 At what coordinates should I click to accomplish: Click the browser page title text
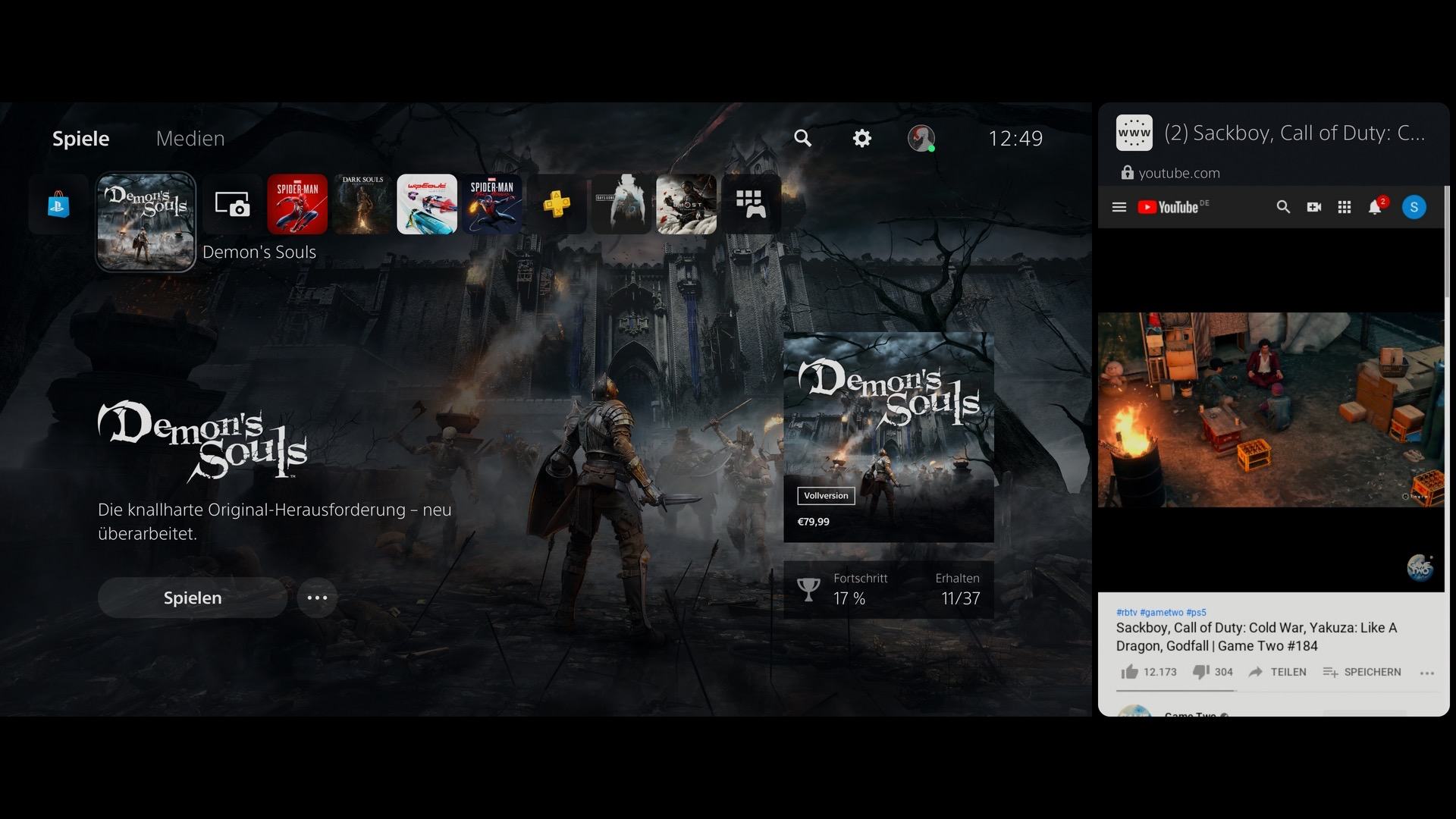point(1294,133)
